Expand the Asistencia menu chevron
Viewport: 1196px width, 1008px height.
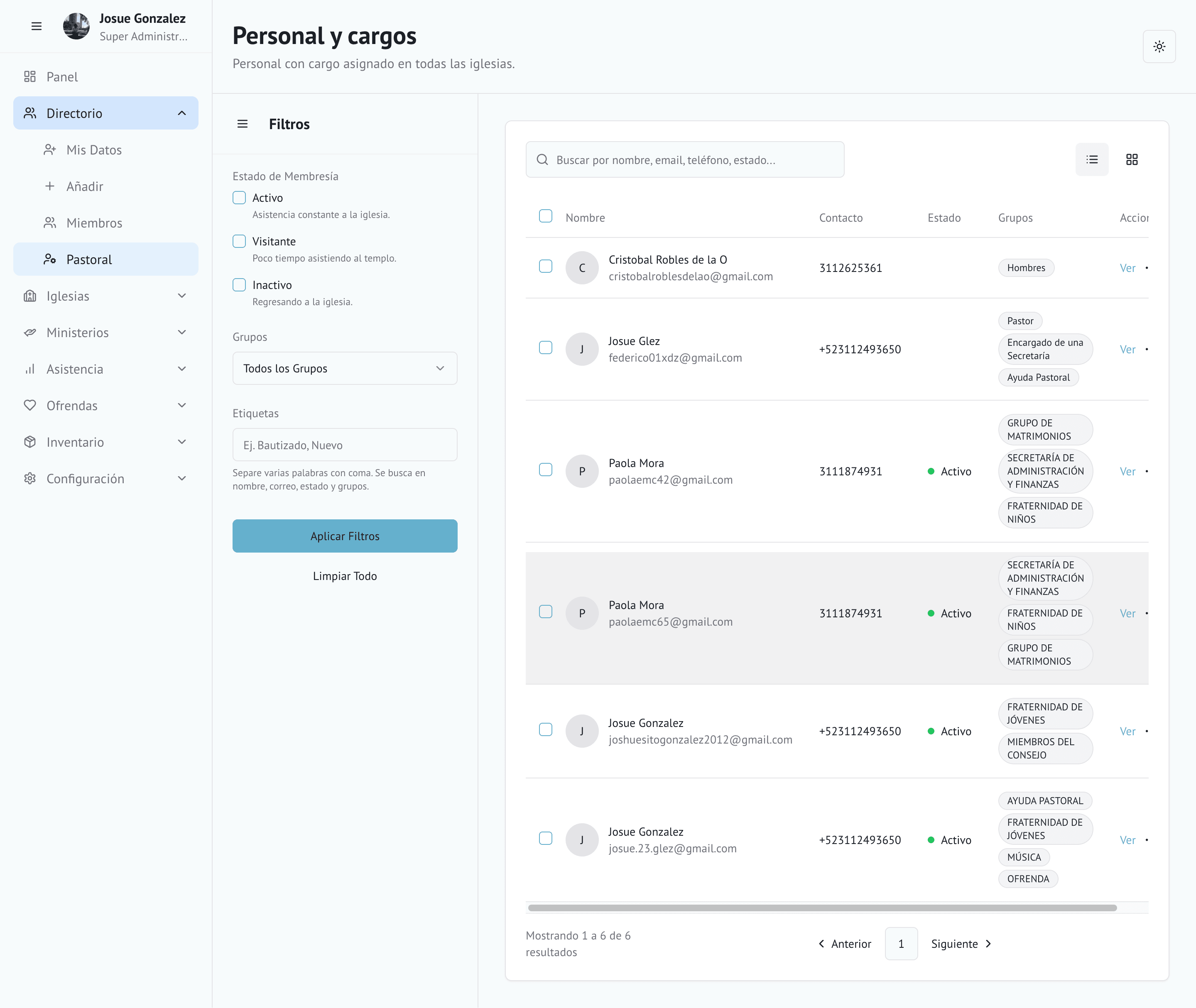(x=182, y=369)
